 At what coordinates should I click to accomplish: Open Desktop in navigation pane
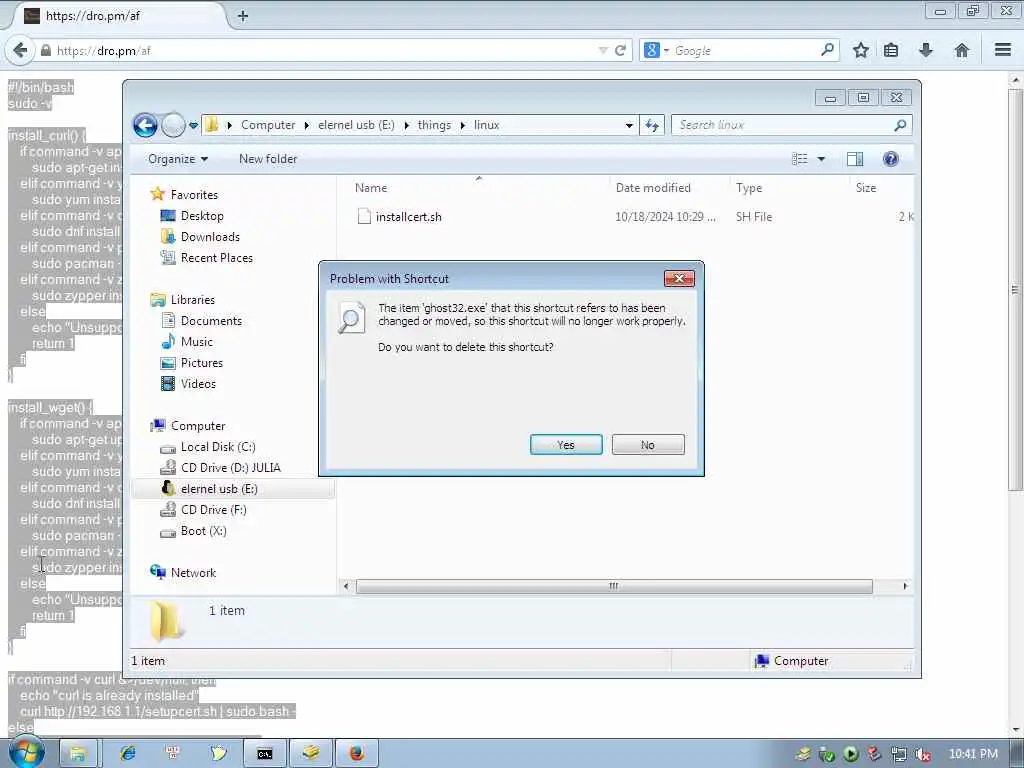click(x=202, y=216)
